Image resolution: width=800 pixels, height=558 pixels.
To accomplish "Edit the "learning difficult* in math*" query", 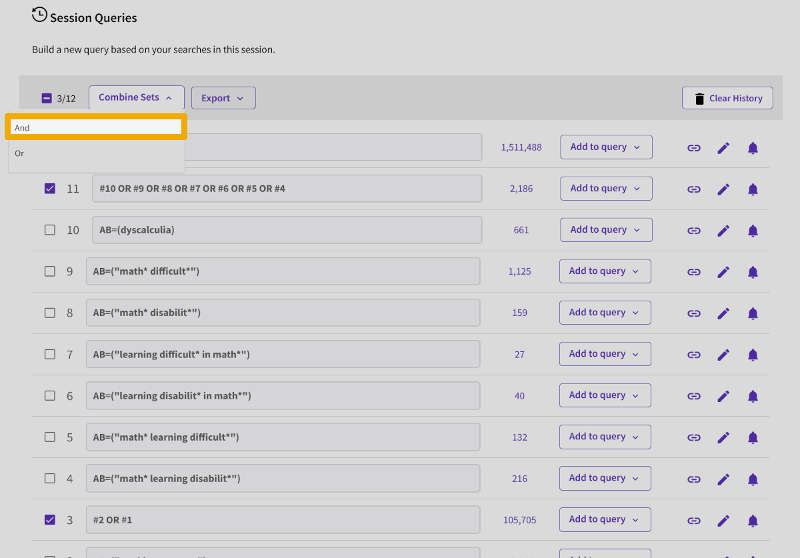I will 723,355.
